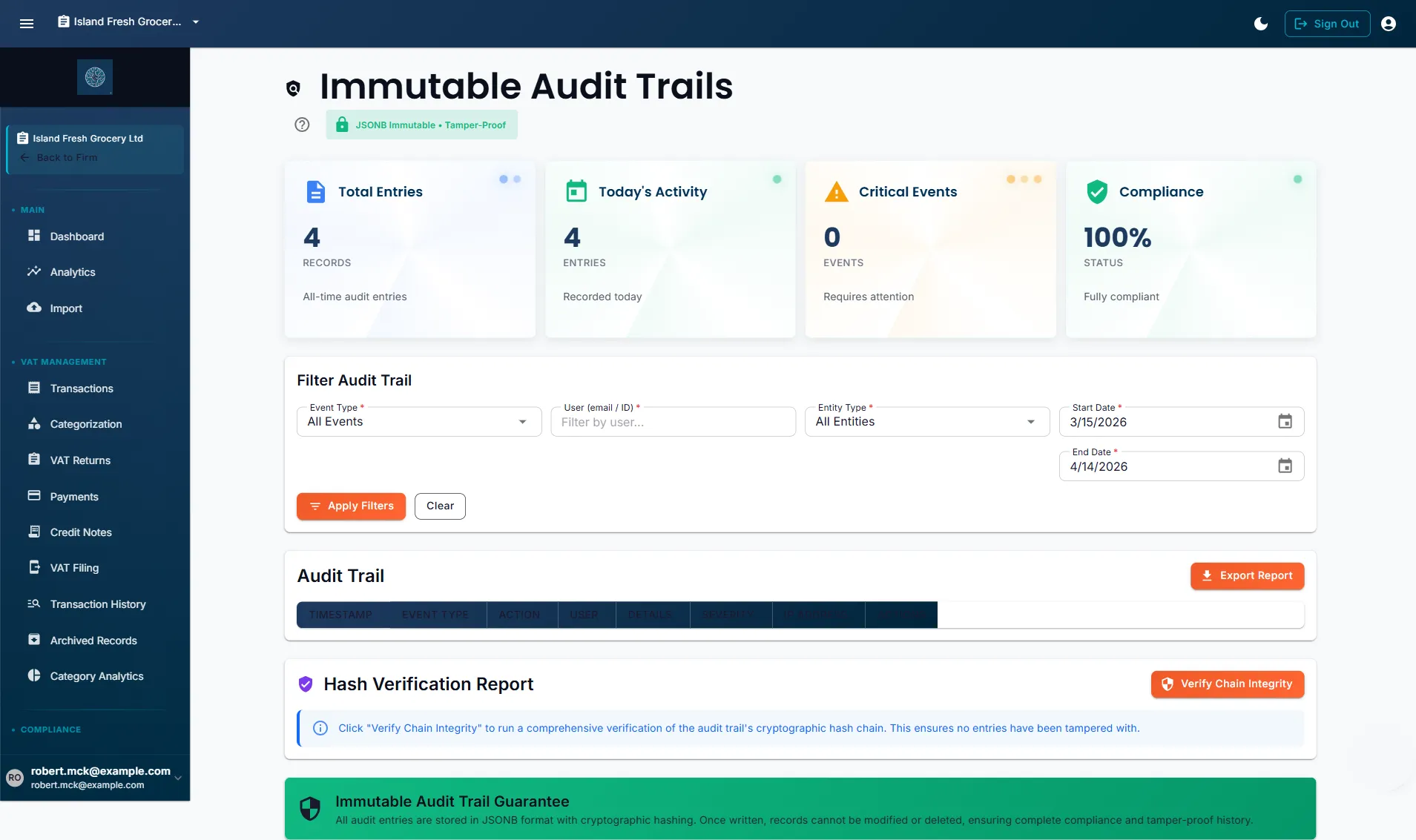Click the Total Entries document icon
The height and width of the screenshot is (840, 1416).
tap(316, 192)
